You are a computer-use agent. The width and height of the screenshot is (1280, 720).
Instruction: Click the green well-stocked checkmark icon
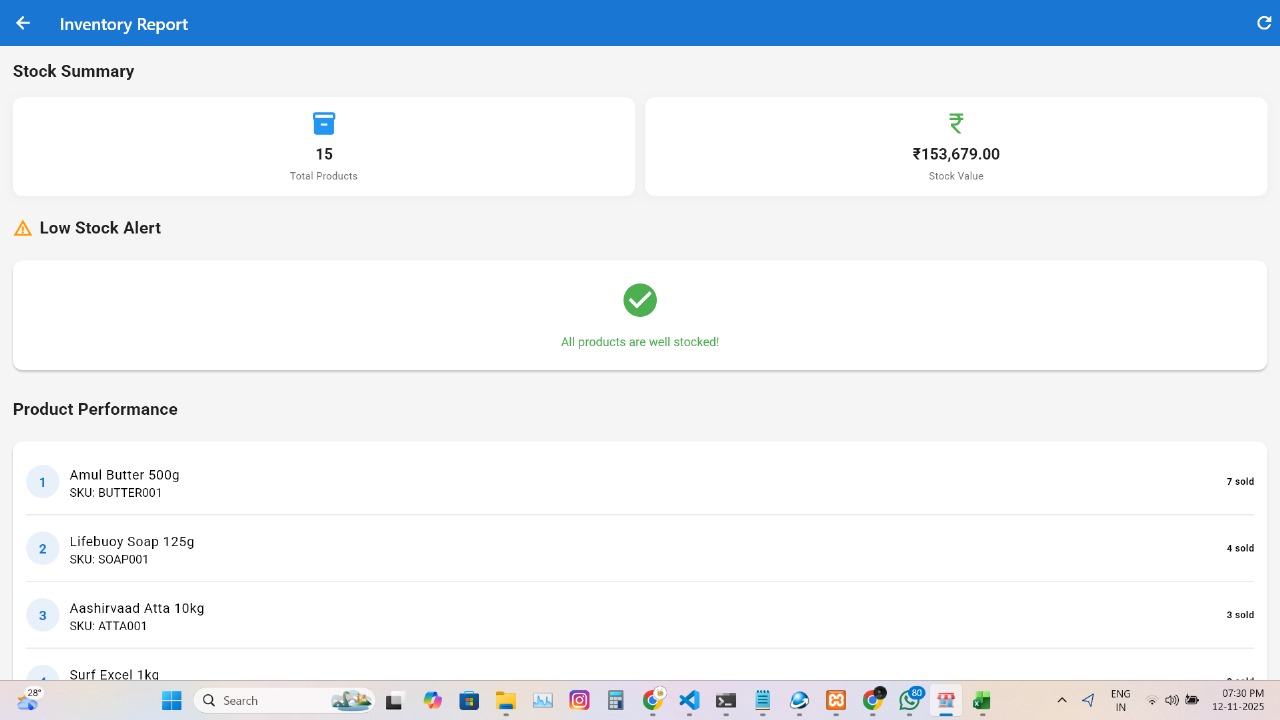(x=640, y=300)
